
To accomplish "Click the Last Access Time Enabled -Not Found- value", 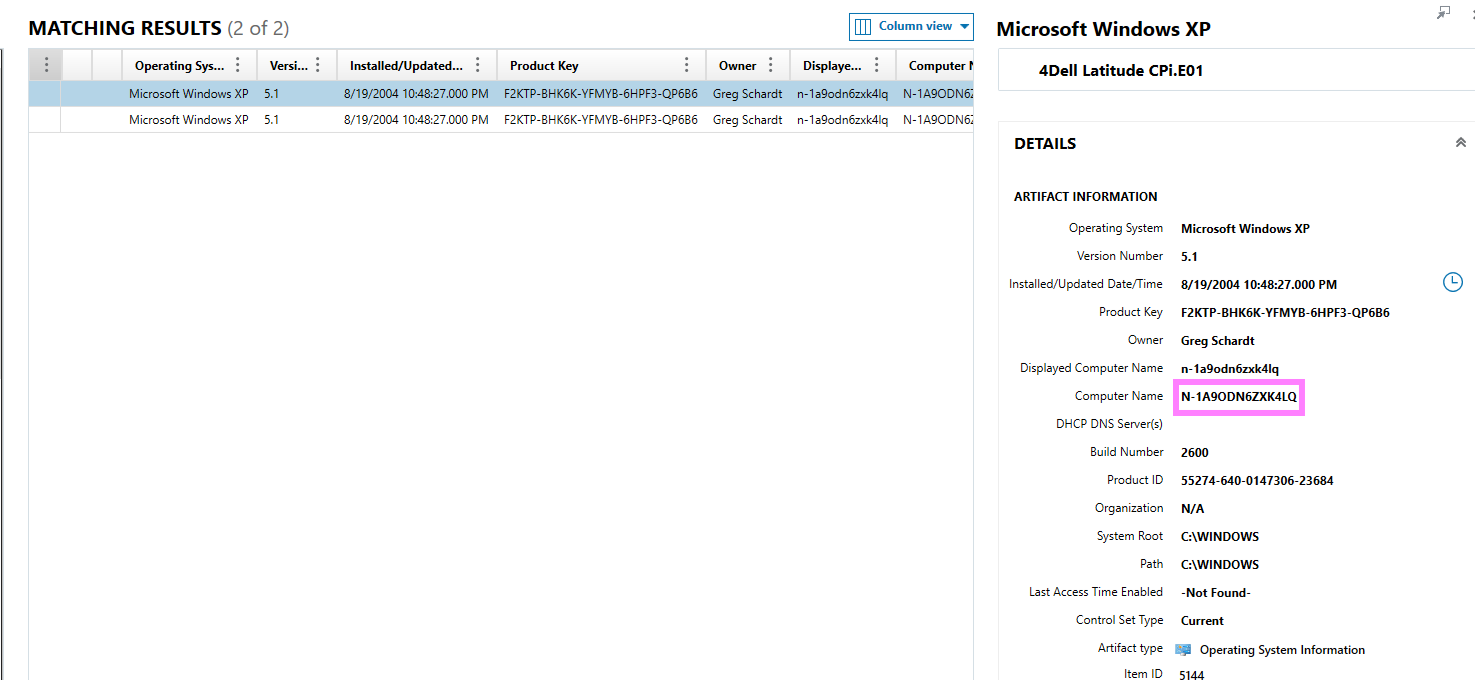I will pos(1216,592).
